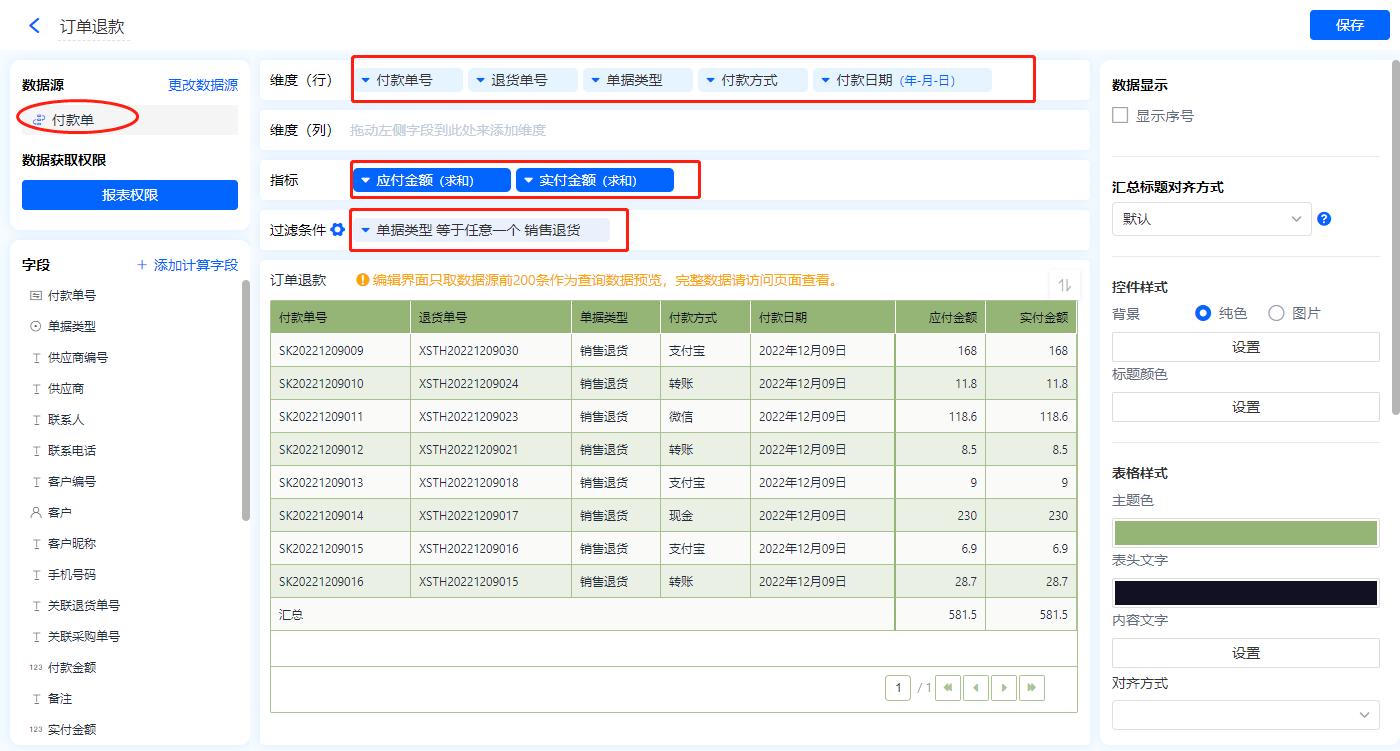This screenshot has width=1400, height=751.
Task: Click the help icon next to 默认 dropdown
Action: coord(1324,219)
